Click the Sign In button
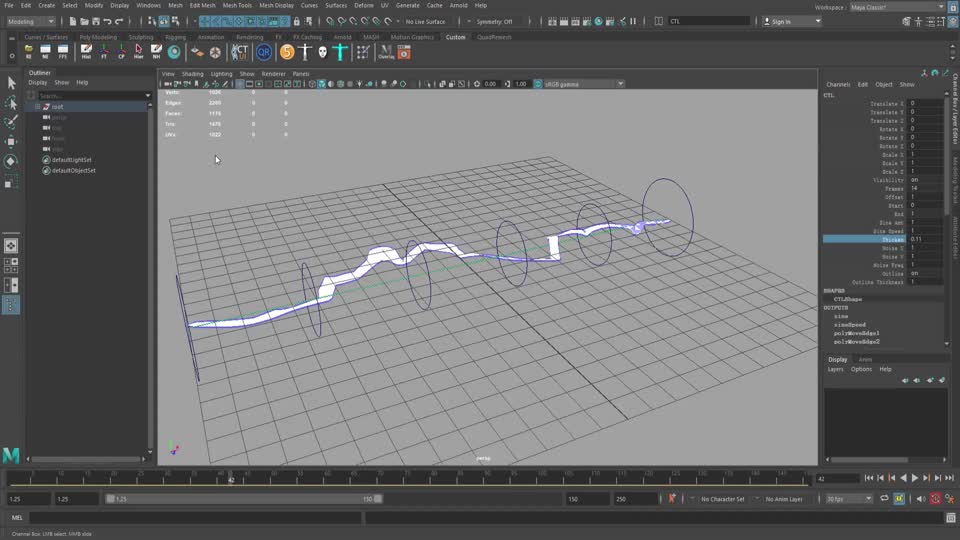The height and width of the screenshot is (540, 960). click(780, 21)
